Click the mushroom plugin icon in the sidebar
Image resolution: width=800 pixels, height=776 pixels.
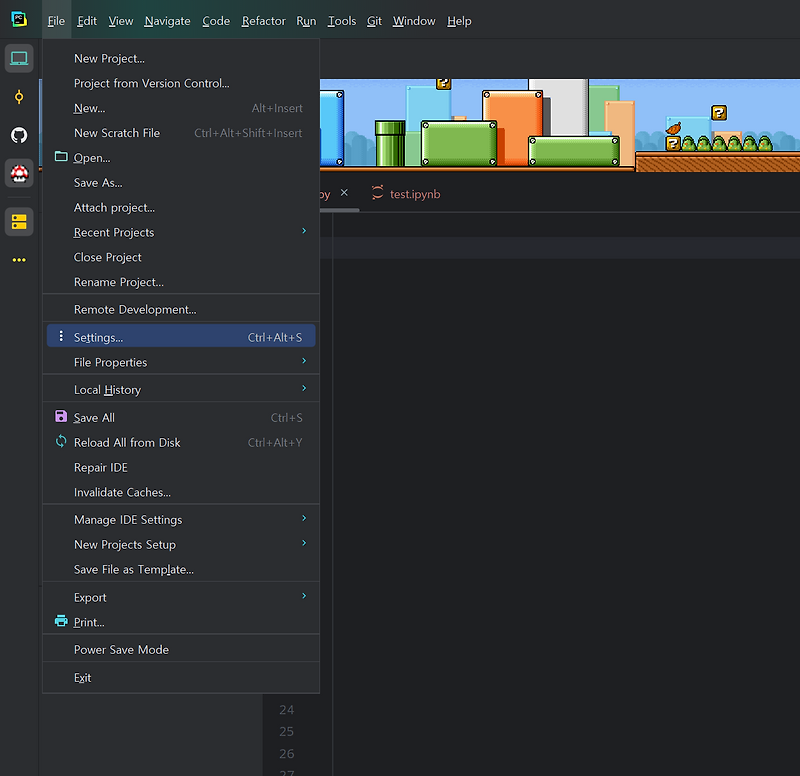tap(18, 173)
